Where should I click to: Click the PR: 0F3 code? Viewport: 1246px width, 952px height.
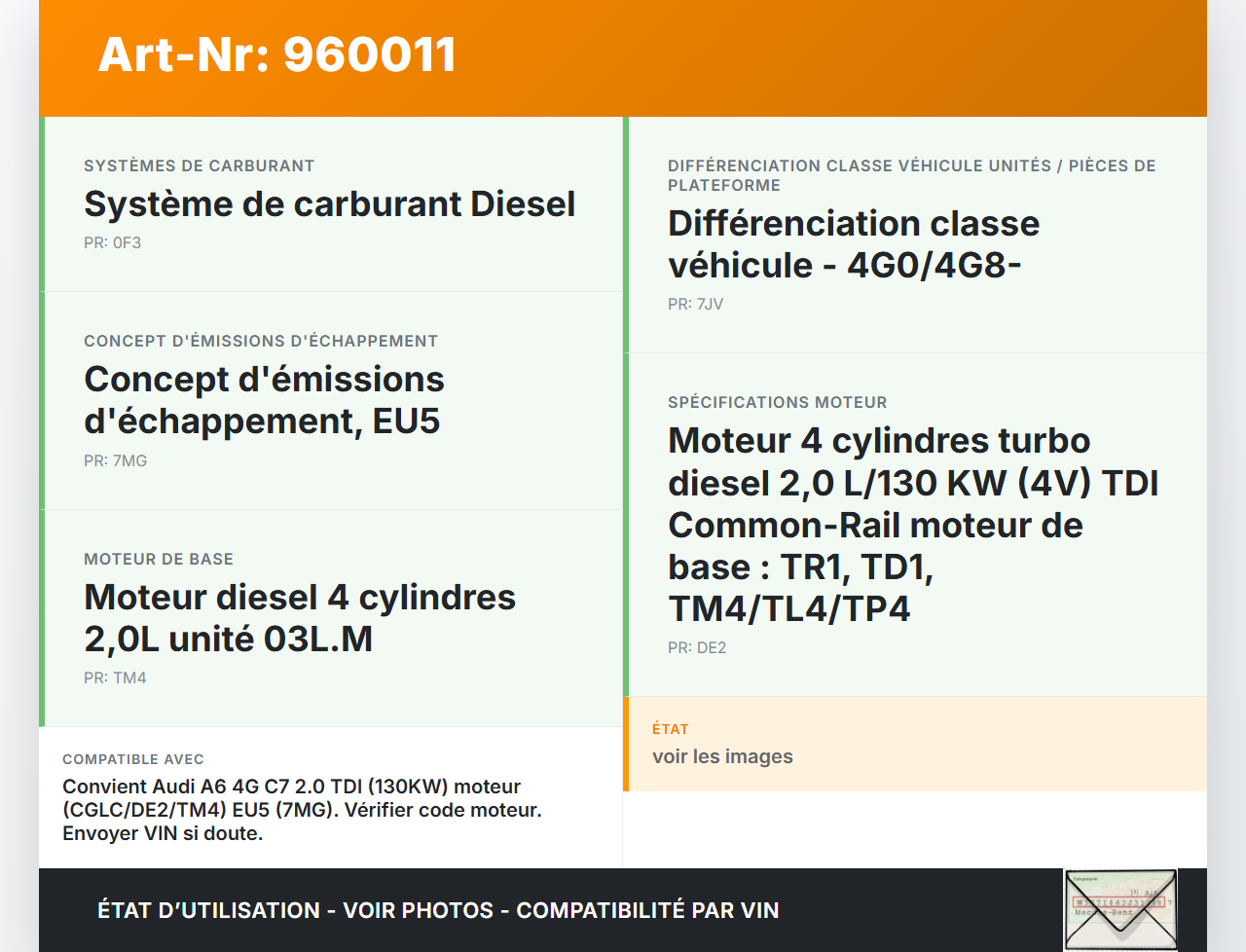112,243
